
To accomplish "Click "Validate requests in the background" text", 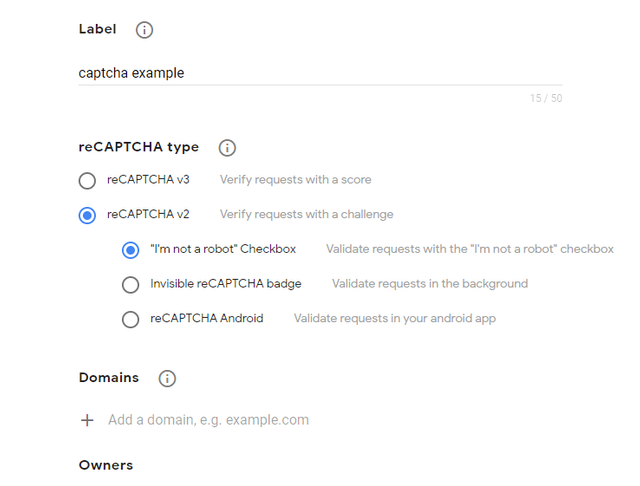I will (x=430, y=284).
